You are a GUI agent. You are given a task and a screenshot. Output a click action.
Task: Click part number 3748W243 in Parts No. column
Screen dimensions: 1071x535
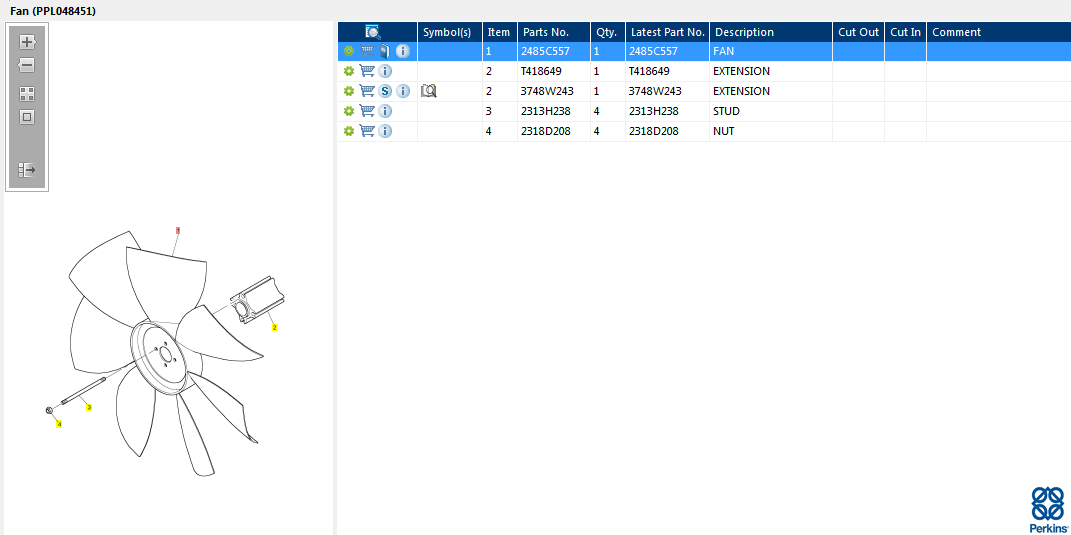546,91
